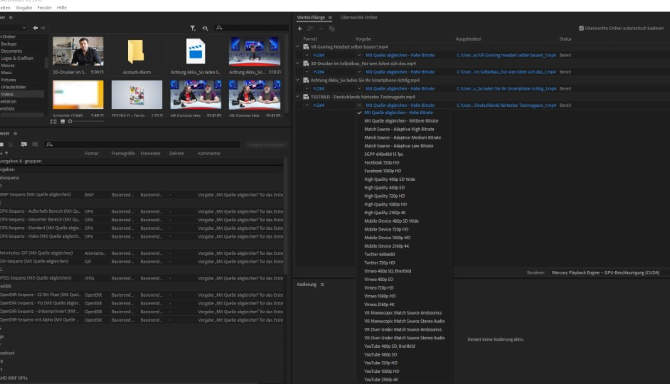Viewport: 670px width, 384px height.
Task: Click the media icon of 3D Drucker source
Action: coord(306,63)
